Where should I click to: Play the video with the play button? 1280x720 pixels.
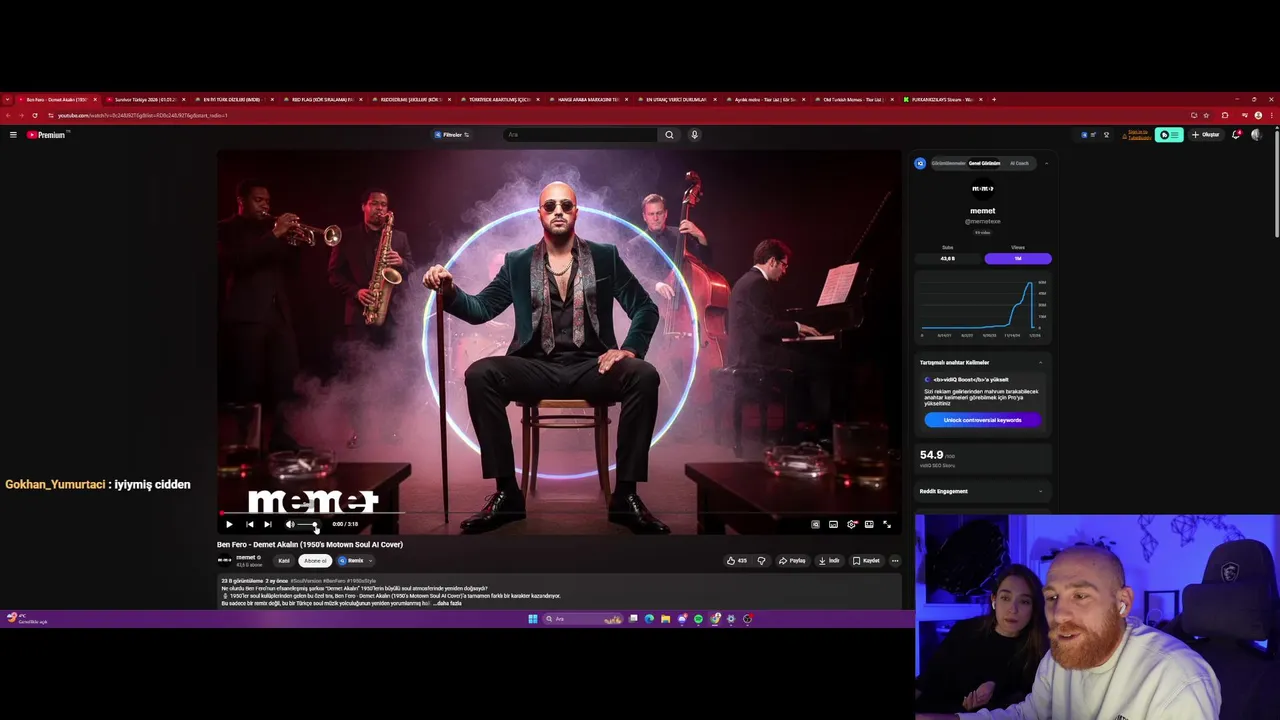[229, 524]
